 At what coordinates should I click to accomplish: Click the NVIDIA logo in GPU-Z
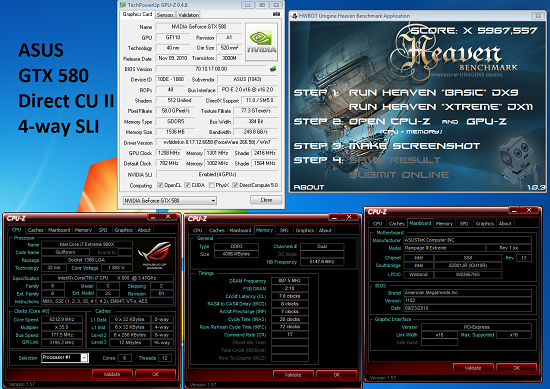tap(262, 42)
